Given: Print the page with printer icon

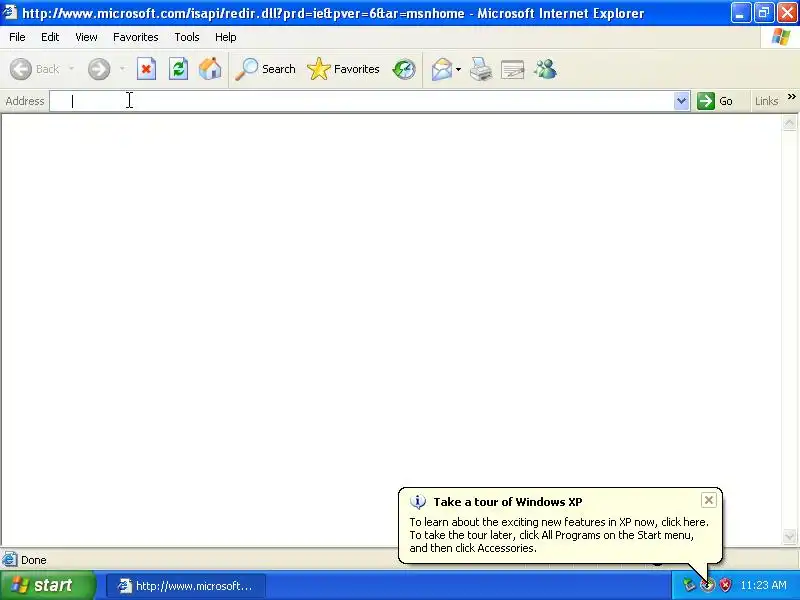Looking at the screenshot, I should [481, 69].
